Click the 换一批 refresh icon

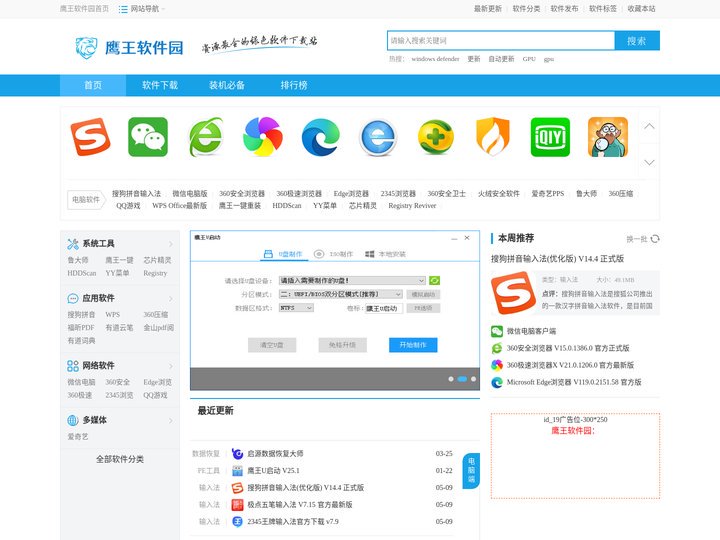click(655, 239)
